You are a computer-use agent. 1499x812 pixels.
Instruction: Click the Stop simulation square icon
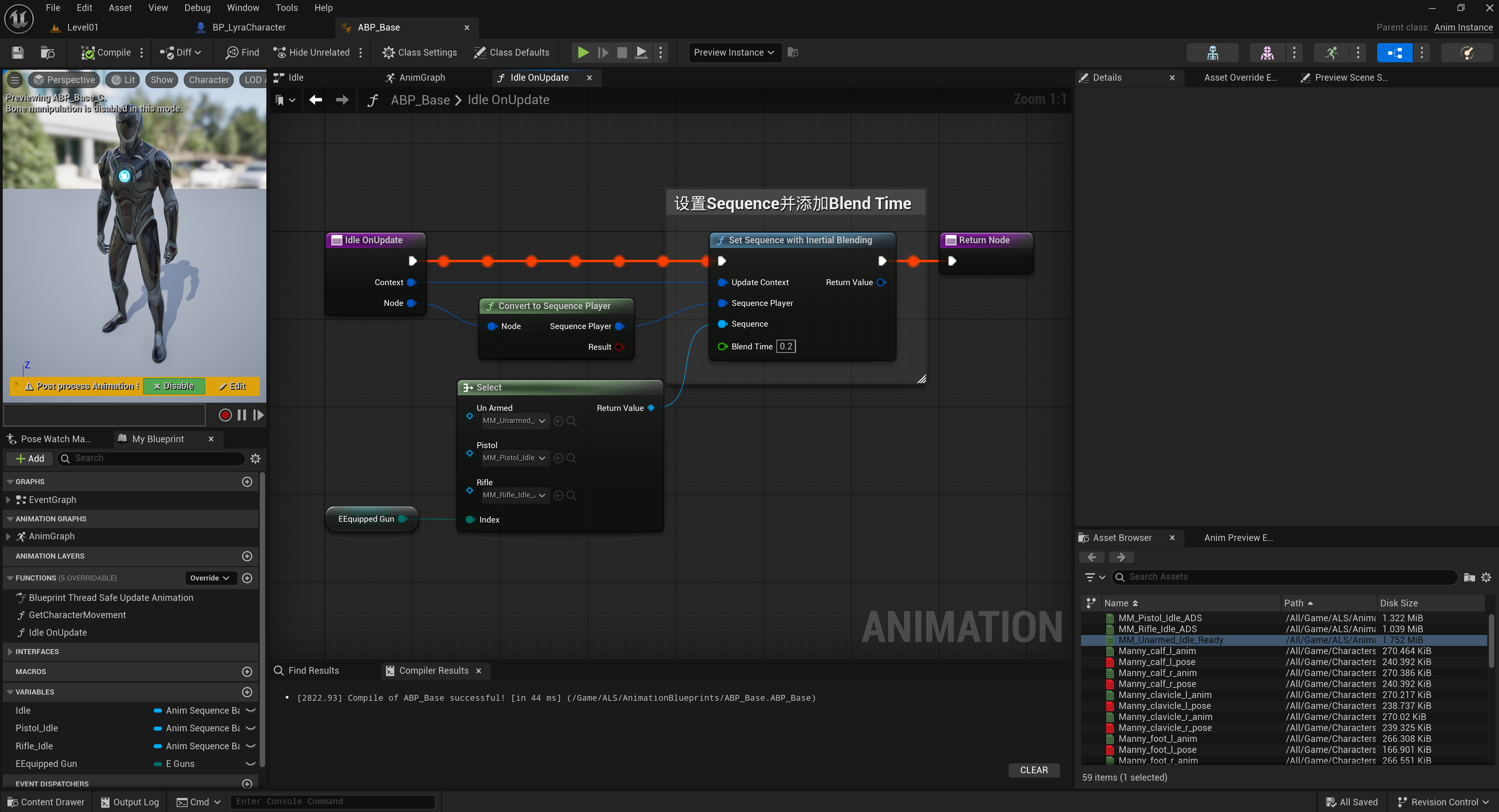(x=622, y=52)
